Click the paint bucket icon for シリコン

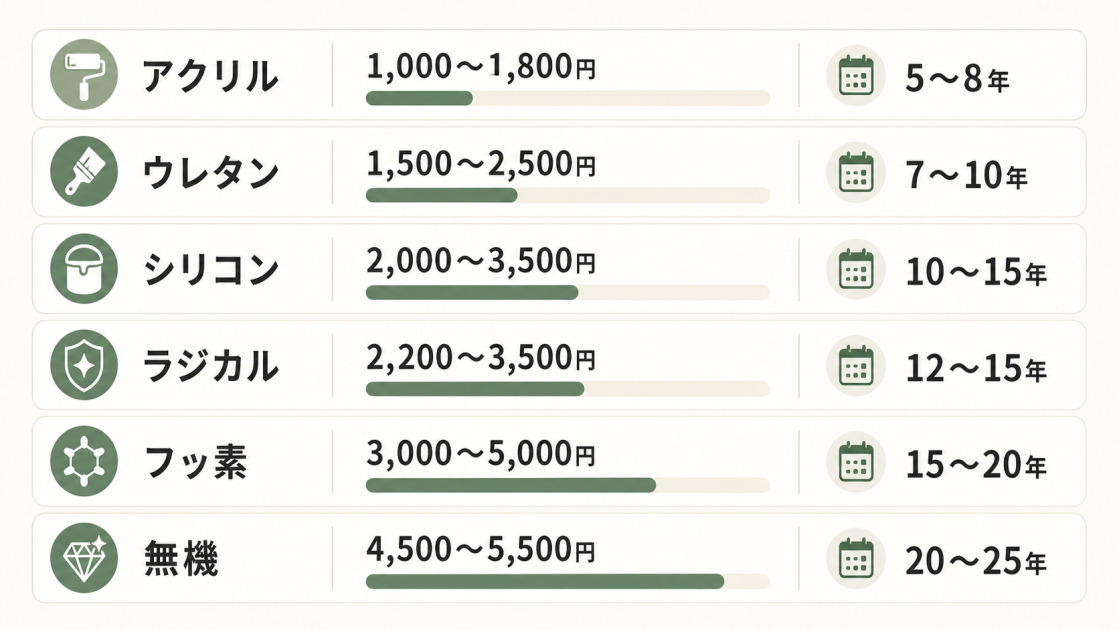[x=84, y=268]
